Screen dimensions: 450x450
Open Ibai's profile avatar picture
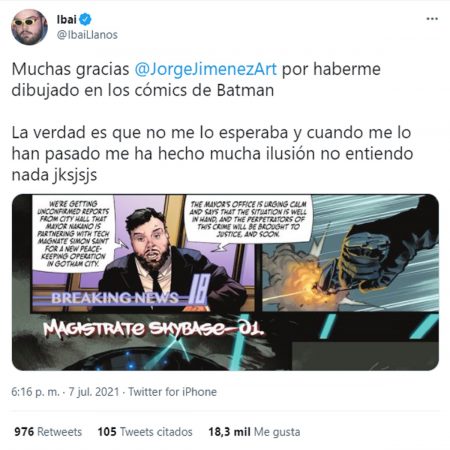tap(29, 27)
